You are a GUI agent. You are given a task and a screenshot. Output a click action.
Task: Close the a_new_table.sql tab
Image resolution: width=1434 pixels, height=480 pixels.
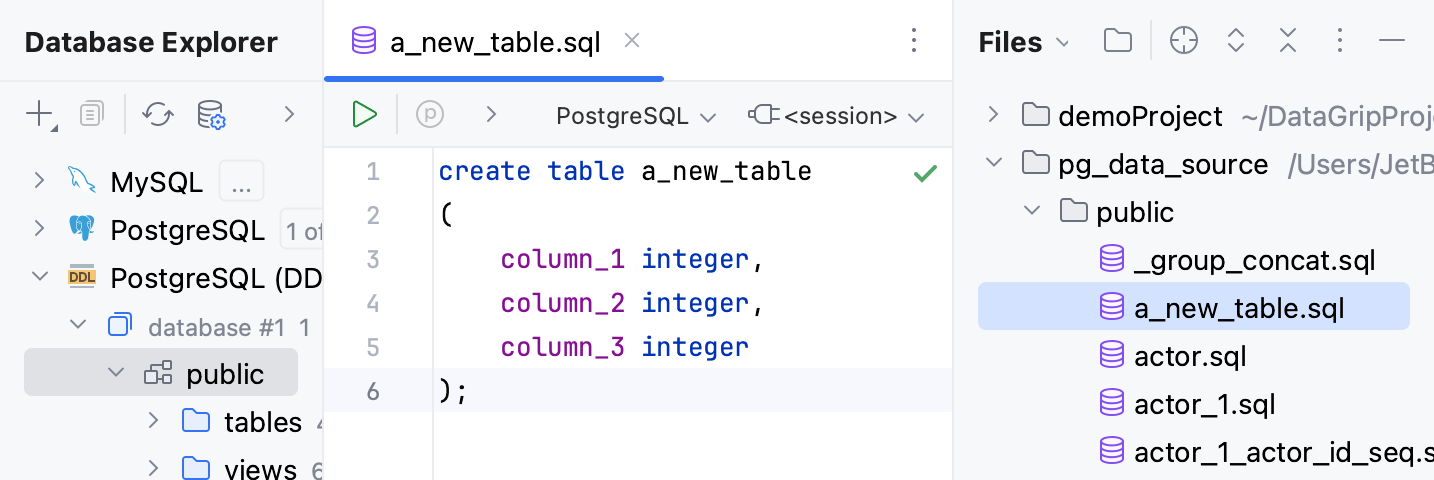click(x=632, y=41)
